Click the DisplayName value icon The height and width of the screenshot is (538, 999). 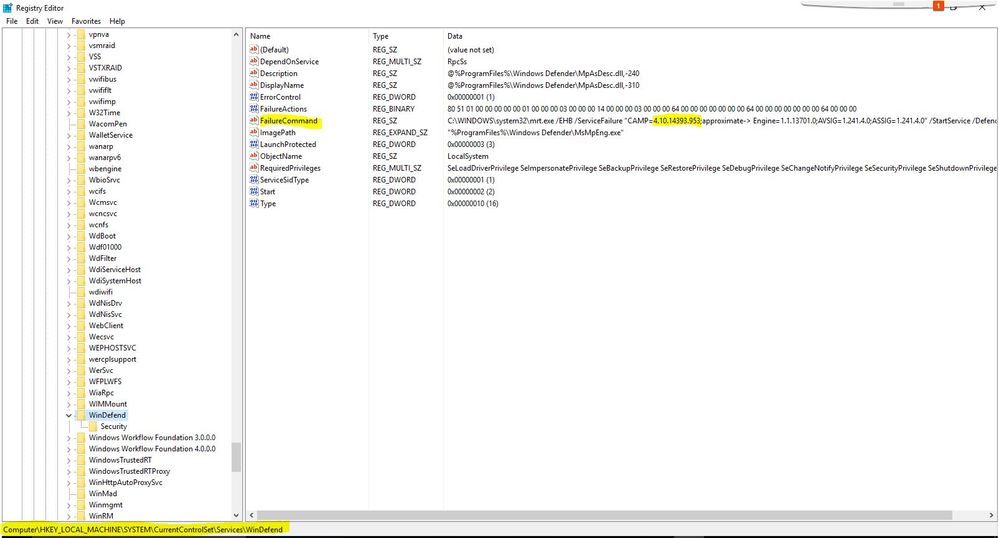(x=254, y=85)
